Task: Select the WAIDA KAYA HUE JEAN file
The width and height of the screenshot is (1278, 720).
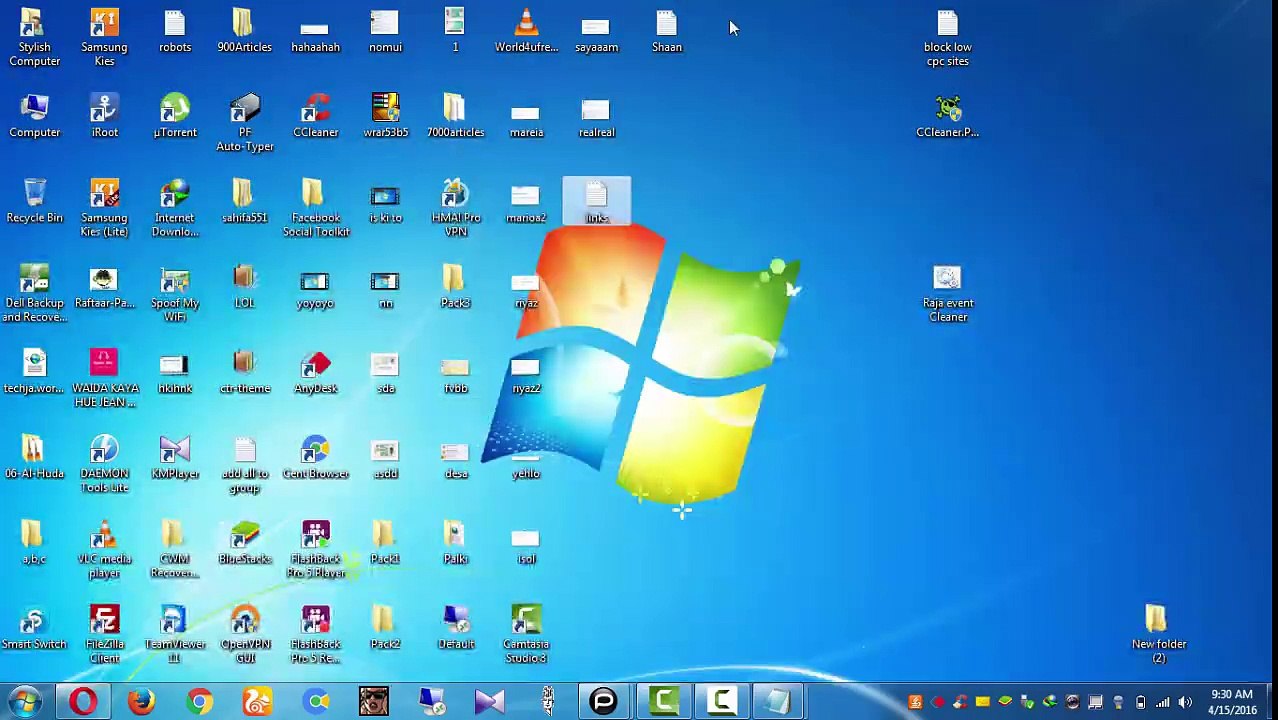Action: pyautogui.click(x=104, y=378)
